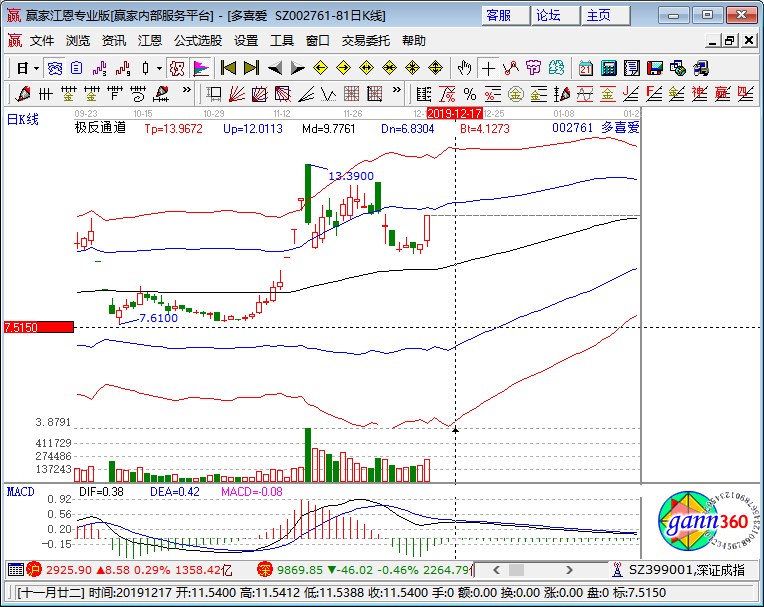The width and height of the screenshot is (764, 607).
Task: Toggle the crosshair cursor tool
Action: point(488,68)
